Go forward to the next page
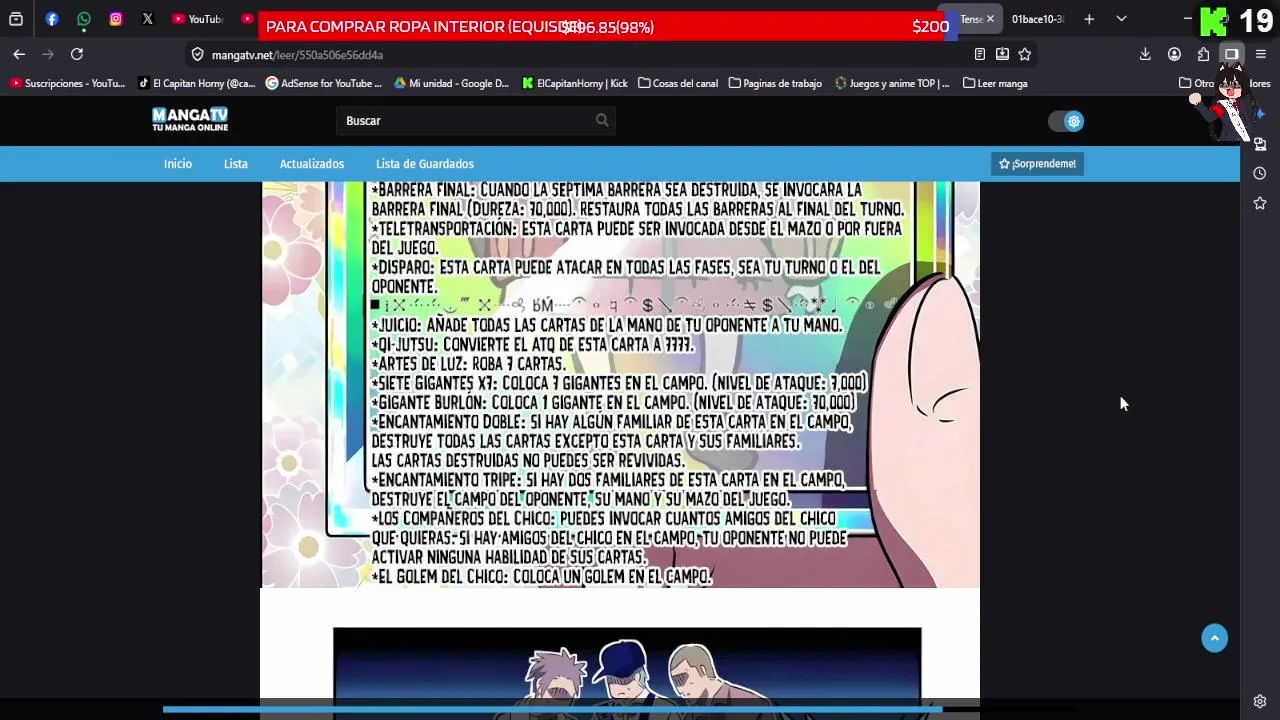 (47, 54)
